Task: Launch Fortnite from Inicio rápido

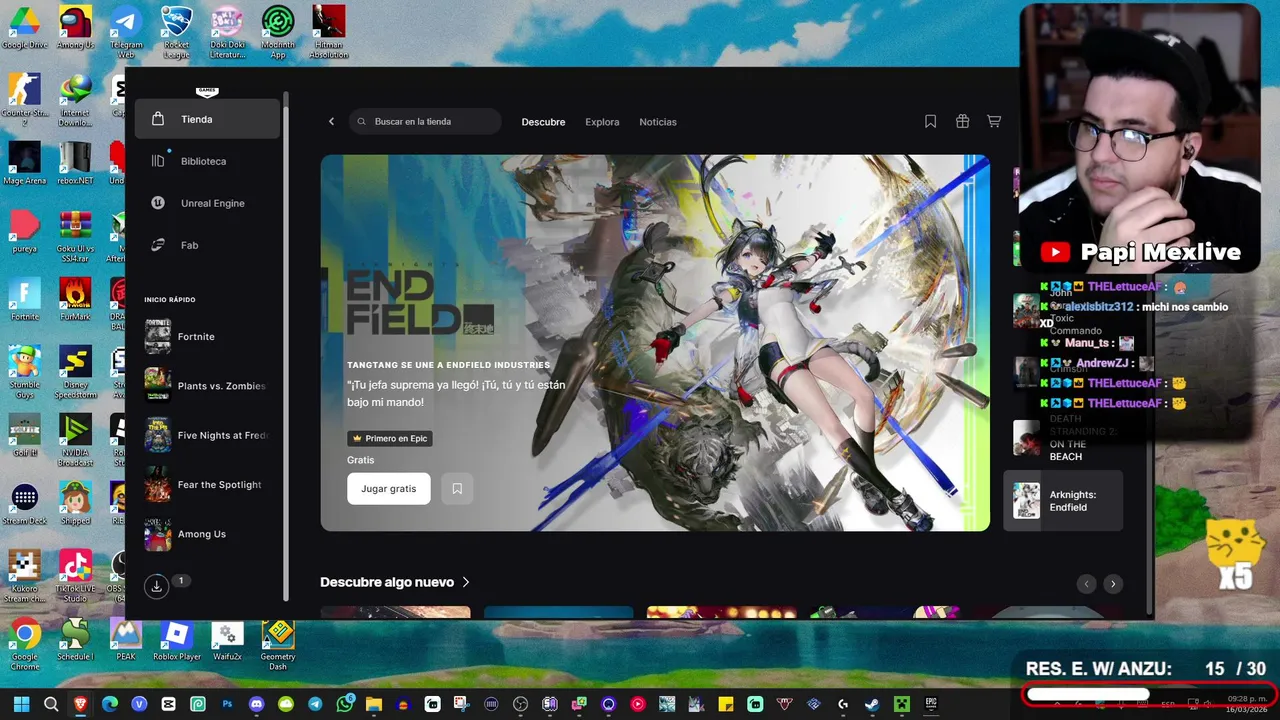Action: pyautogui.click(x=207, y=337)
